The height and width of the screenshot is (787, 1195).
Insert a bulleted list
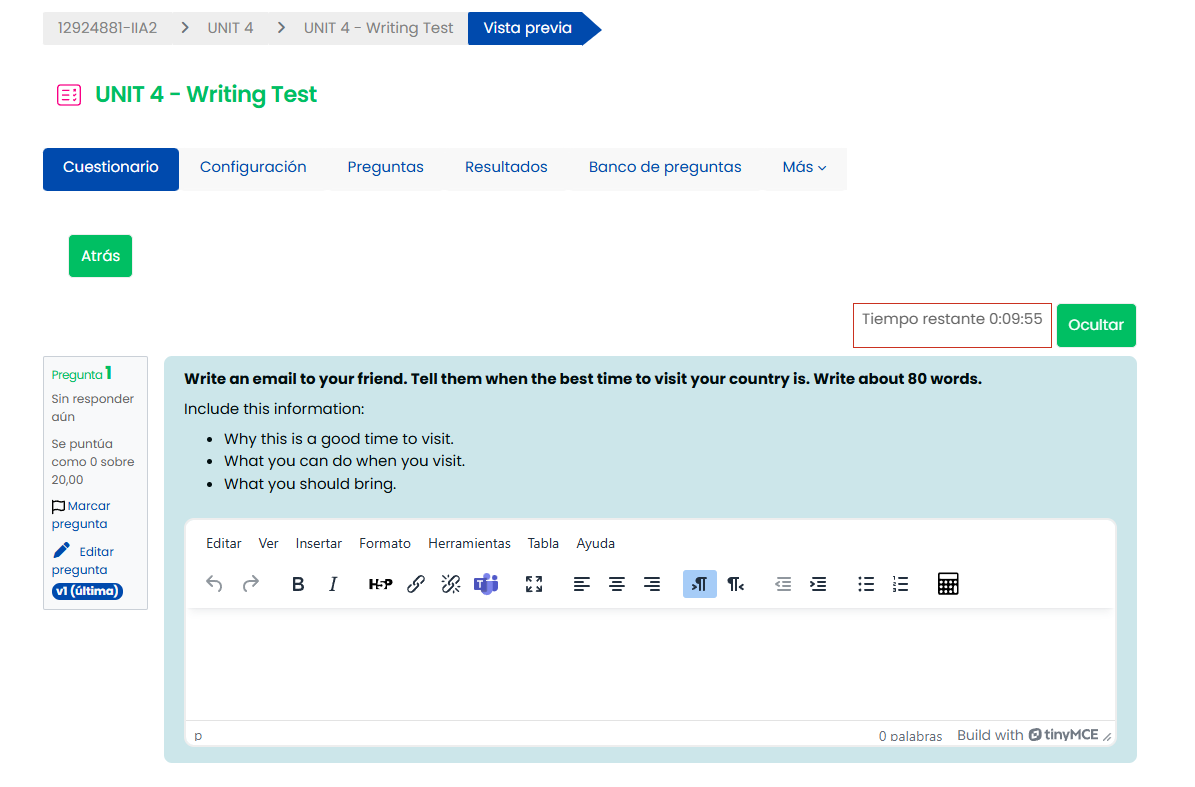(x=866, y=584)
